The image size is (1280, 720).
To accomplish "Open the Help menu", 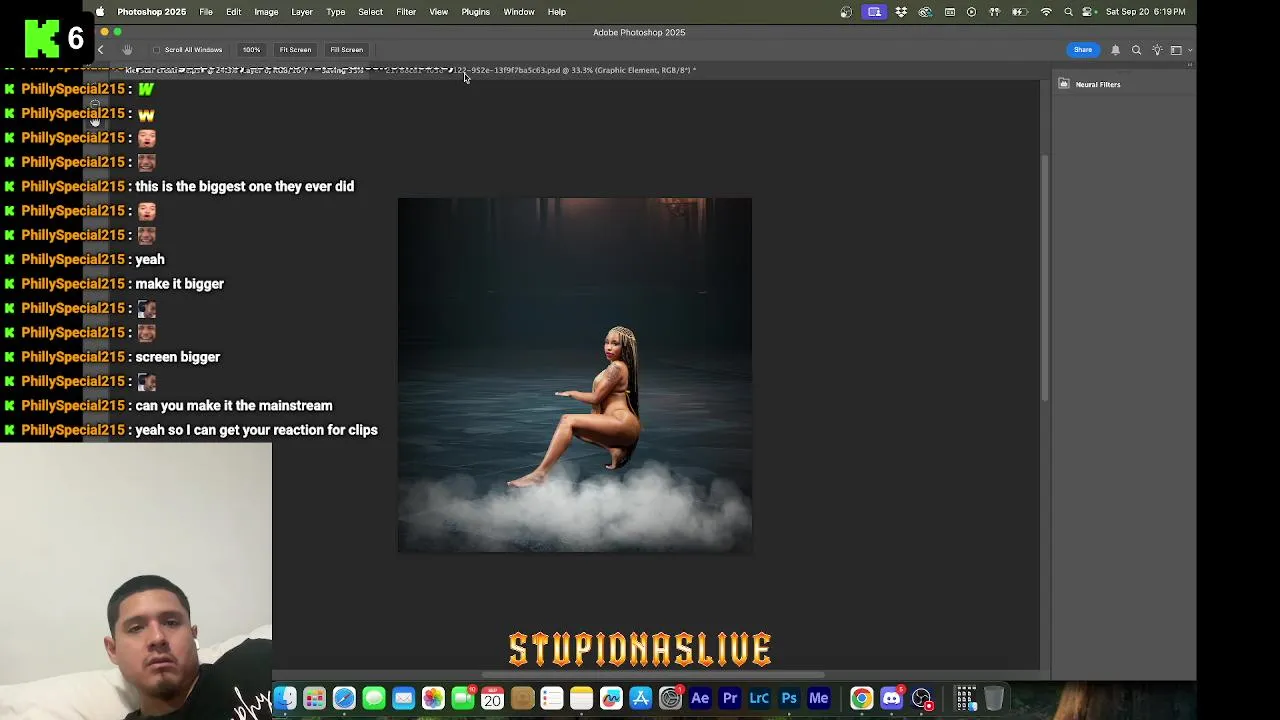I will point(557,12).
